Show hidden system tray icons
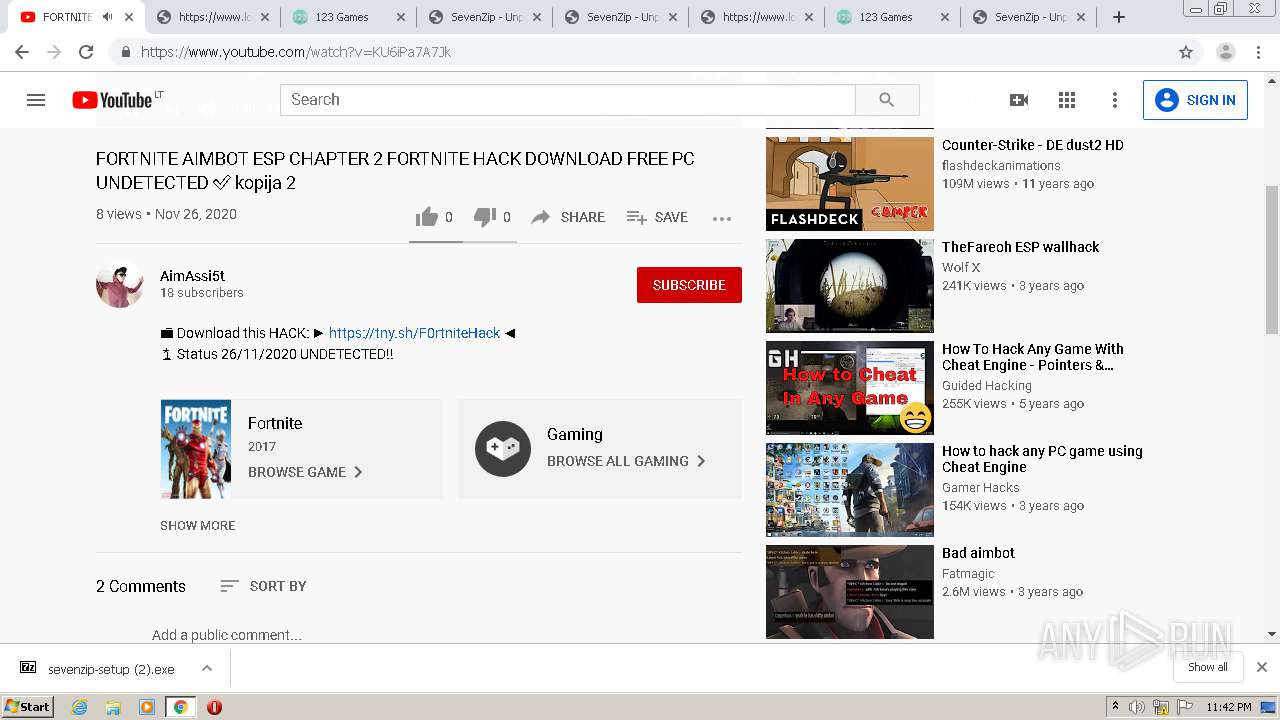This screenshot has height=720, width=1280. (x=1115, y=707)
